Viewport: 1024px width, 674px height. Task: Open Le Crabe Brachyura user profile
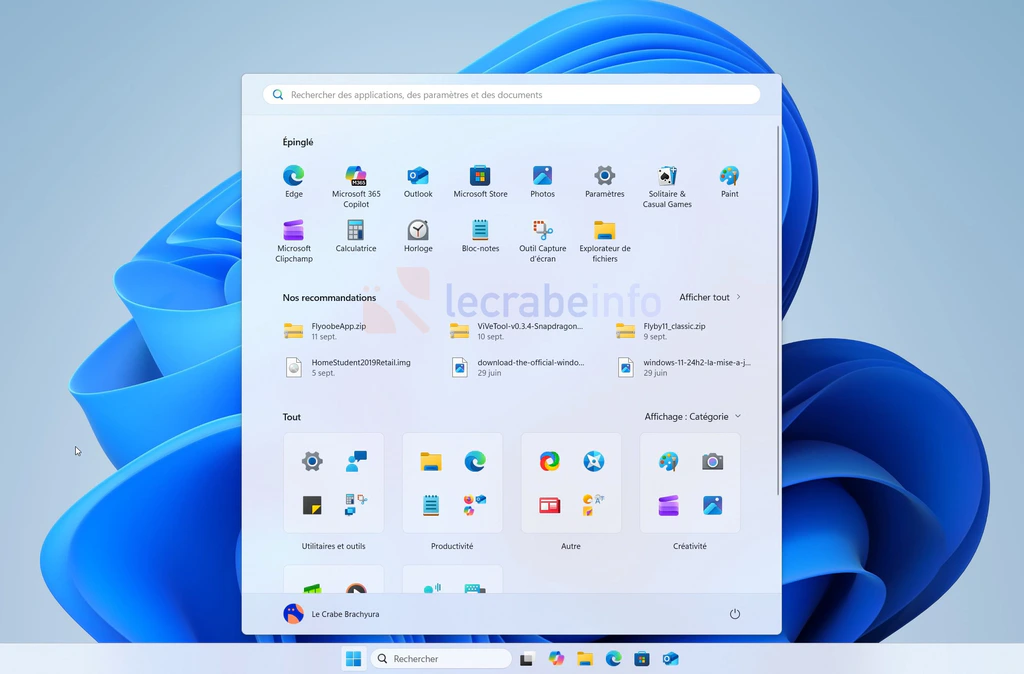point(332,614)
